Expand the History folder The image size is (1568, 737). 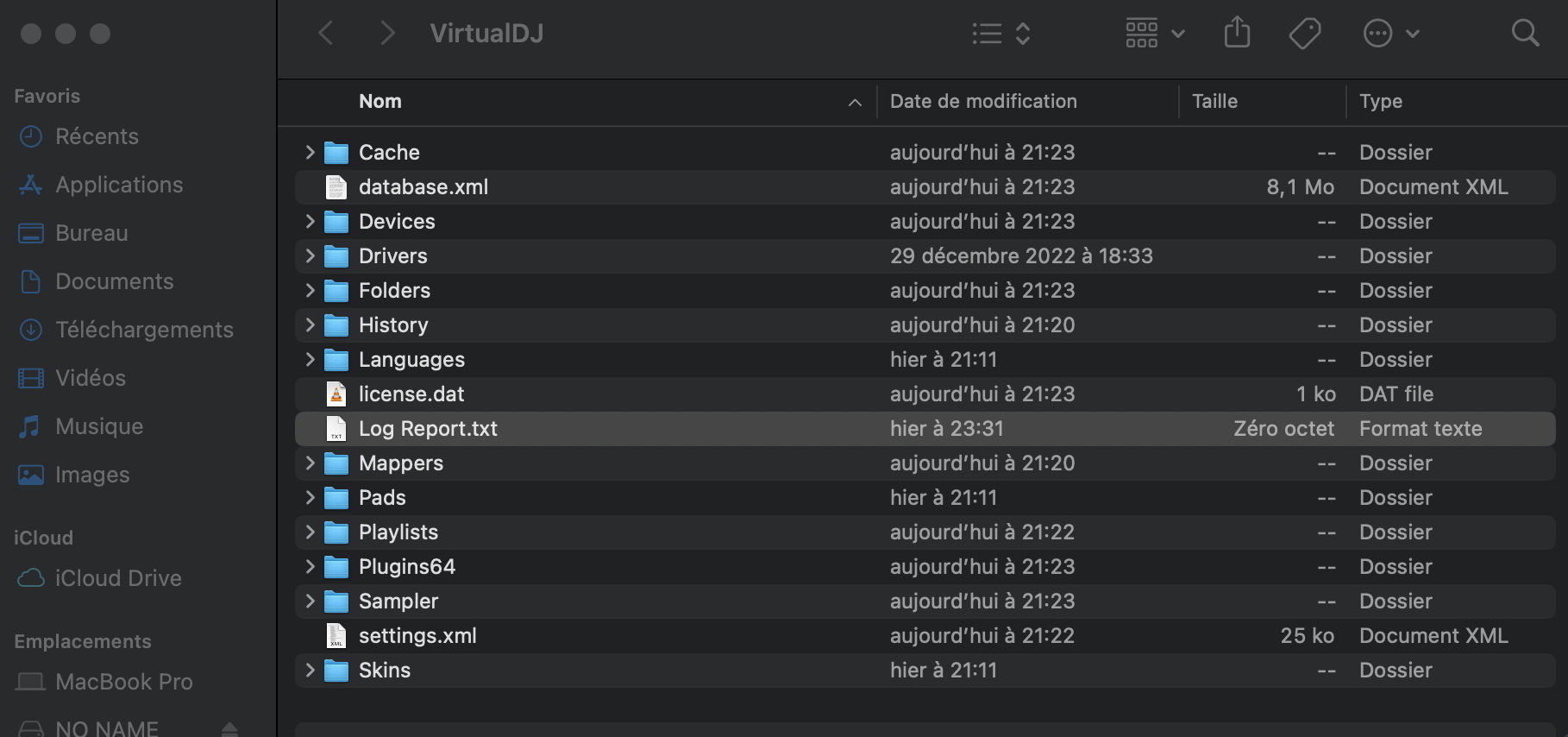click(x=310, y=324)
